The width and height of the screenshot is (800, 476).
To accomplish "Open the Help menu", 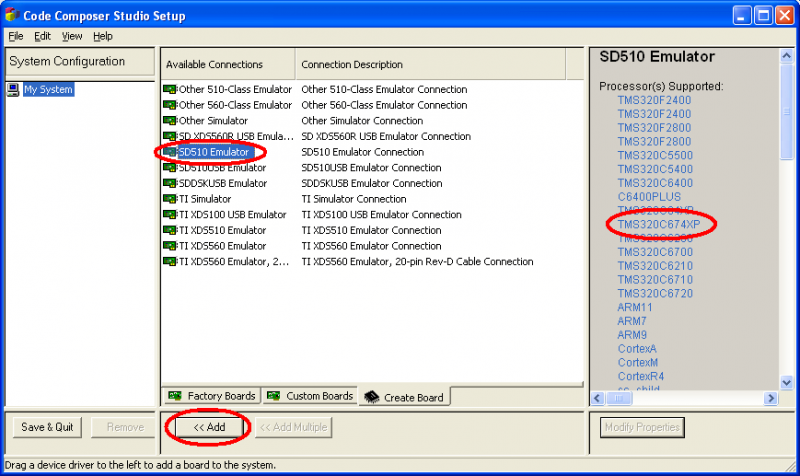I will click(103, 36).
